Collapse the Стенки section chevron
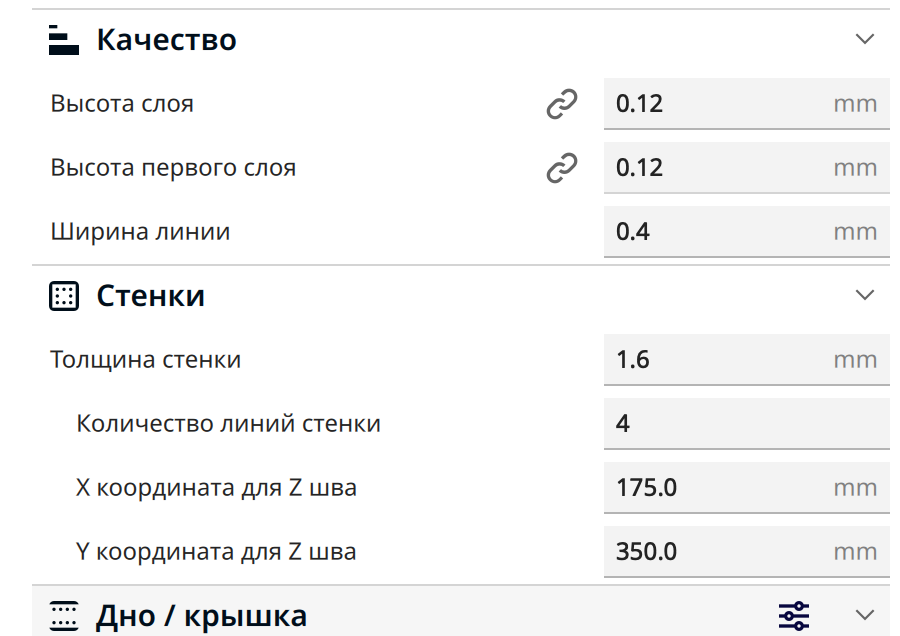The image size is (900, 636). click(x=864, y=295)
